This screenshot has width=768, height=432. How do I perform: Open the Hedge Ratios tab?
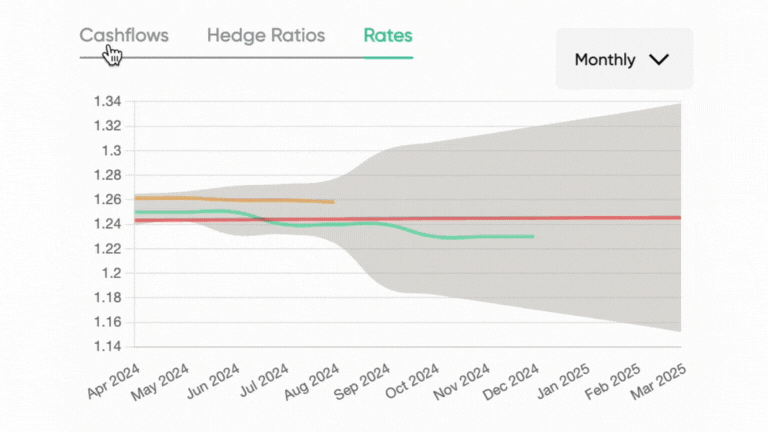[266, 36]
